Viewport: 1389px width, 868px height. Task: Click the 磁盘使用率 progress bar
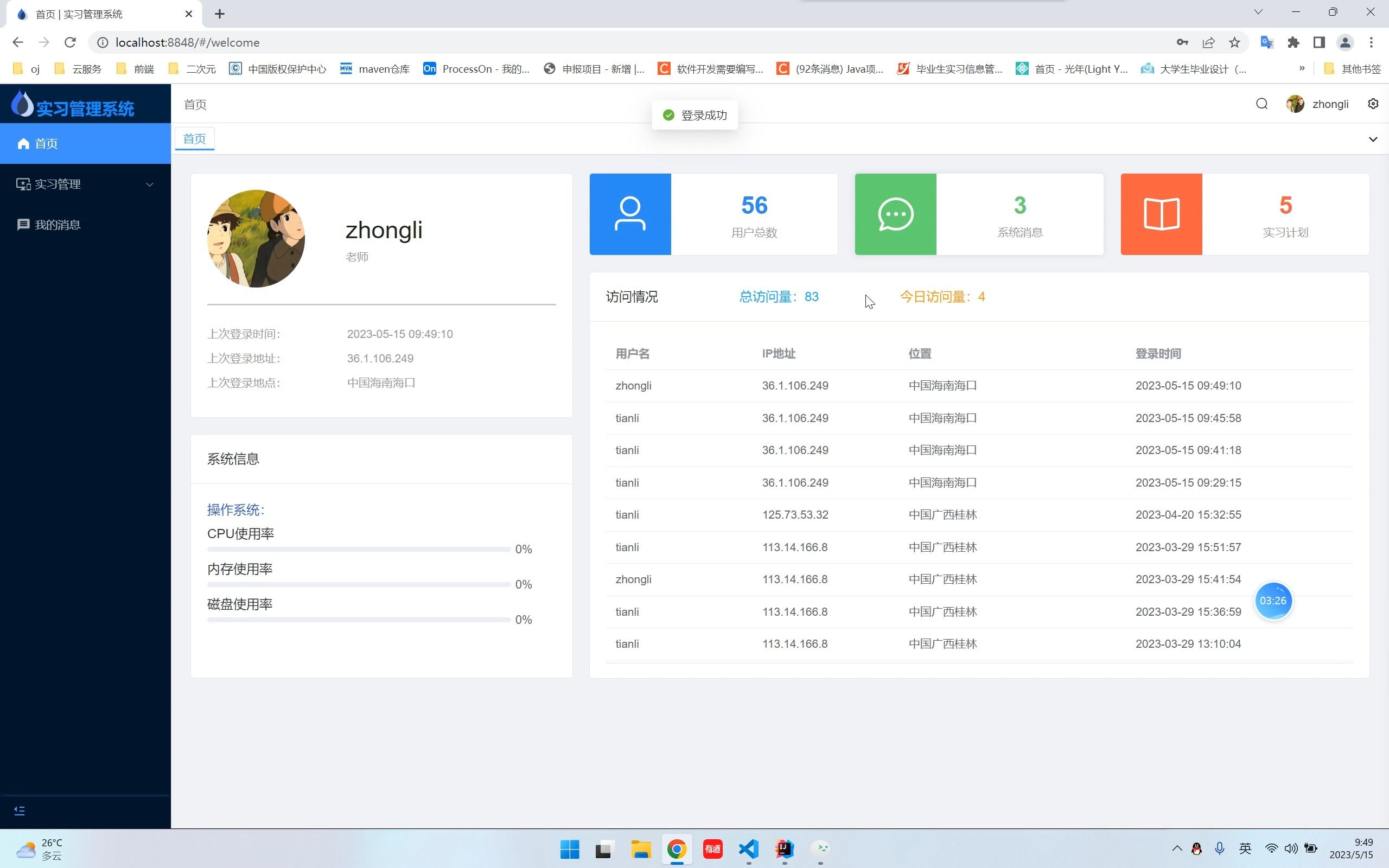[359, 620]
